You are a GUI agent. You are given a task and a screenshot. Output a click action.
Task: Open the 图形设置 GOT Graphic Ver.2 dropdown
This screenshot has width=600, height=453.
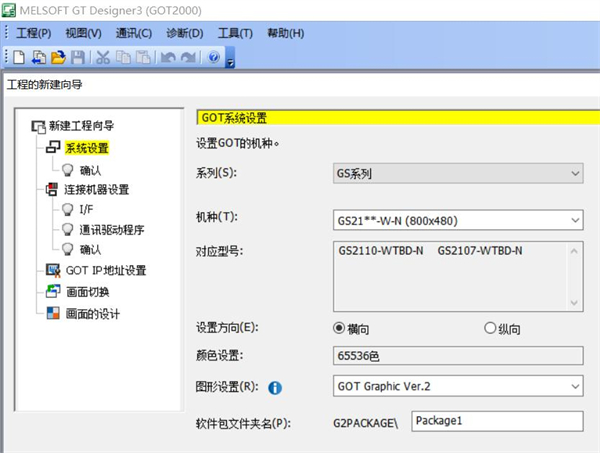458,386
